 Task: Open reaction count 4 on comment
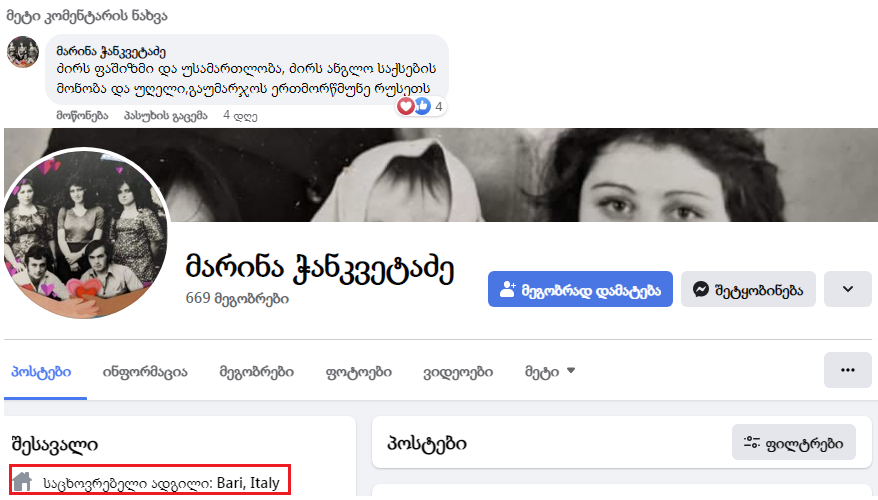point(439,106)
